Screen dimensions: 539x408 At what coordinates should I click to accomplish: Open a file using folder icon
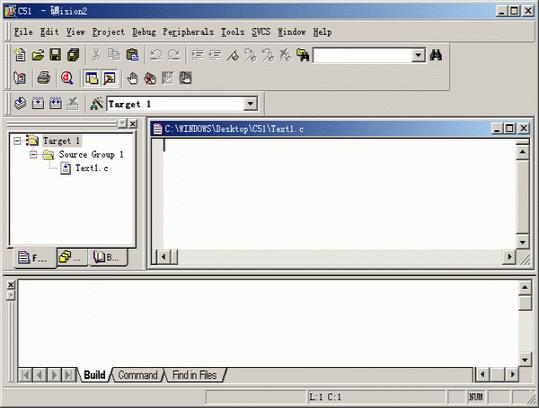(38, 55)
